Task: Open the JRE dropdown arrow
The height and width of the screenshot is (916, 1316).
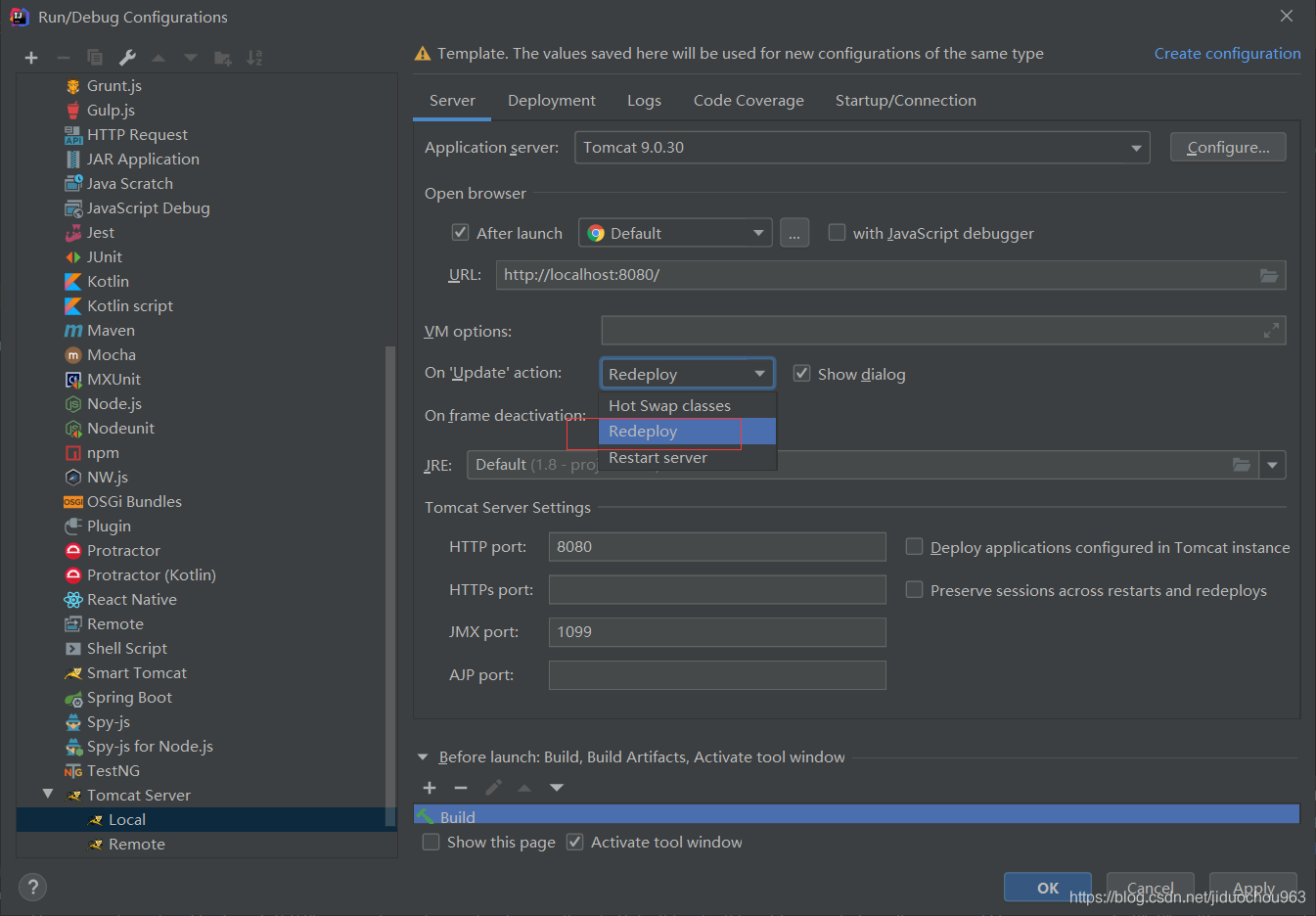Action: click(x=1272, y=465)
